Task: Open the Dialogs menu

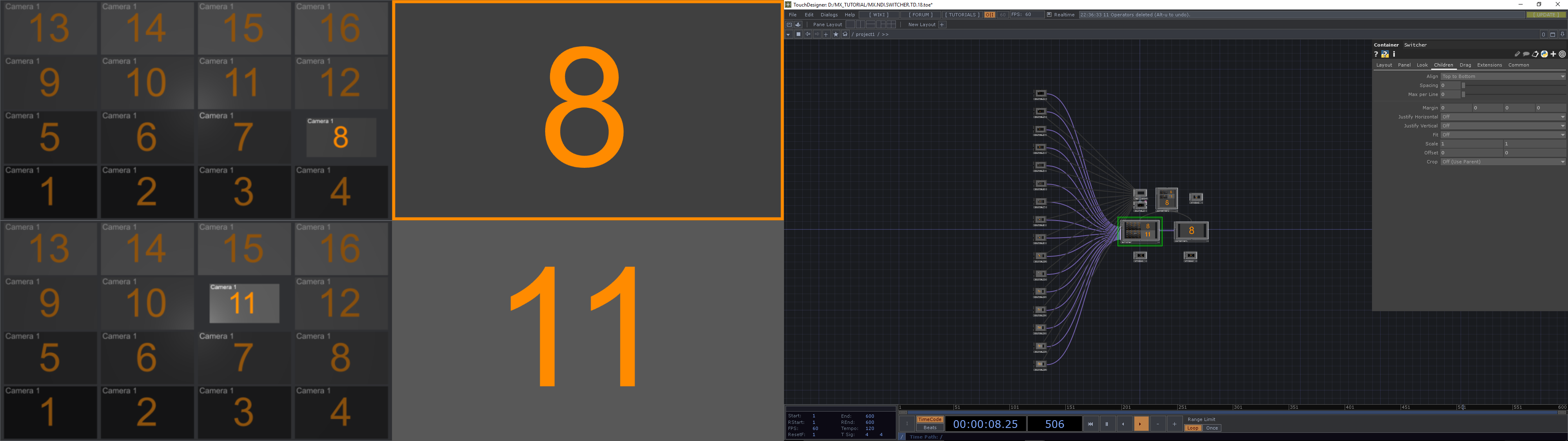Action: tap(829, 15)
